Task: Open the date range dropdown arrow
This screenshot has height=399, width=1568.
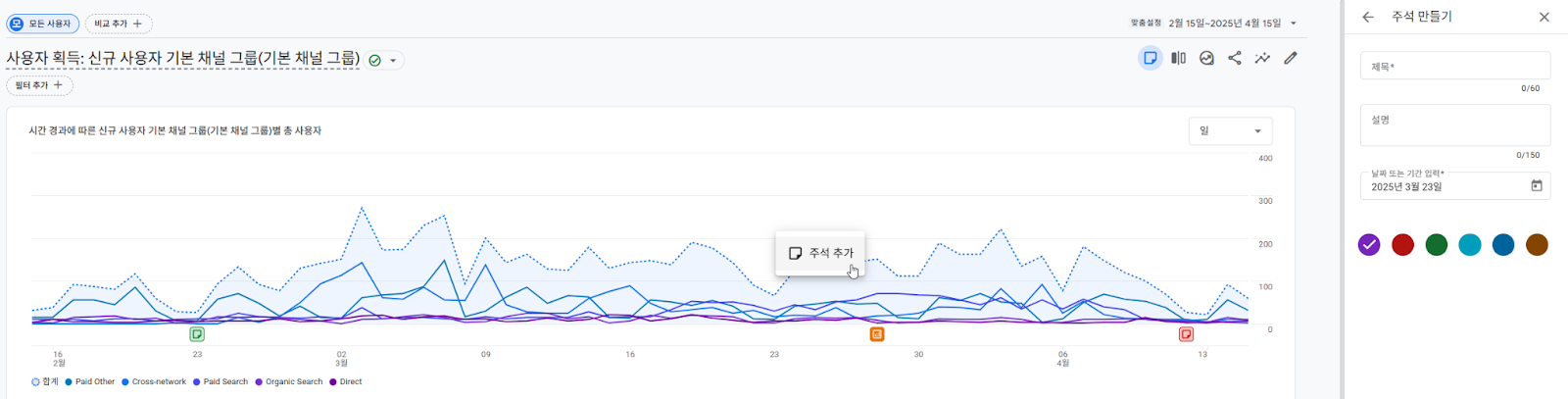Action: [1294, 24]
